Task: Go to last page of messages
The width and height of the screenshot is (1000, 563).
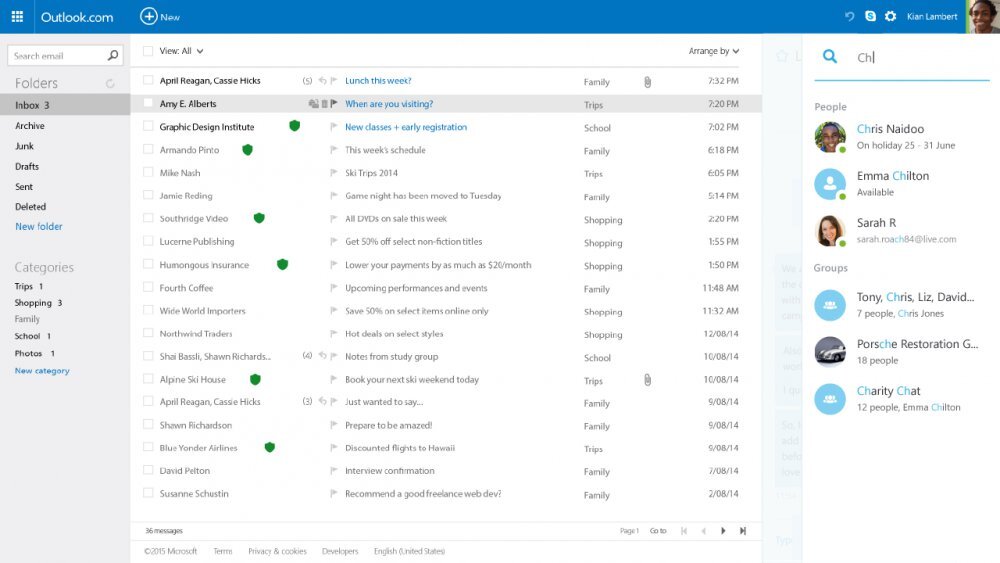Action: [743, 531]
